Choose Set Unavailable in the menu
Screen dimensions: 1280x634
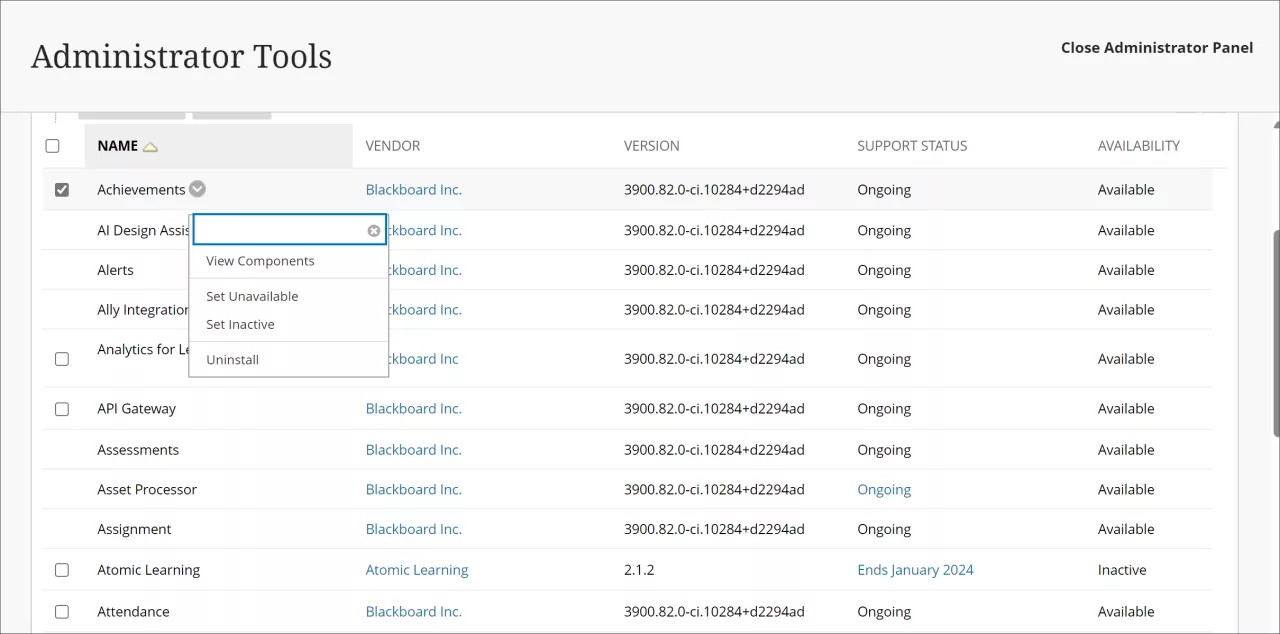[252, 296]
